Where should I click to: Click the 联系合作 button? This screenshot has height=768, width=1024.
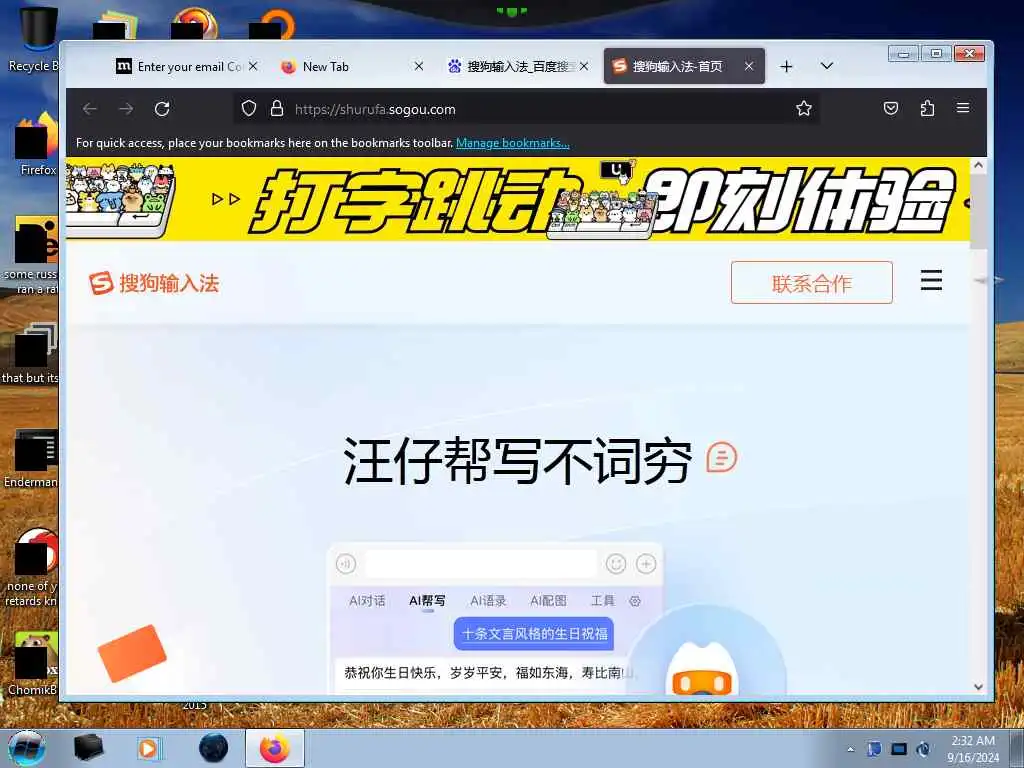click(x=812, y=283)
